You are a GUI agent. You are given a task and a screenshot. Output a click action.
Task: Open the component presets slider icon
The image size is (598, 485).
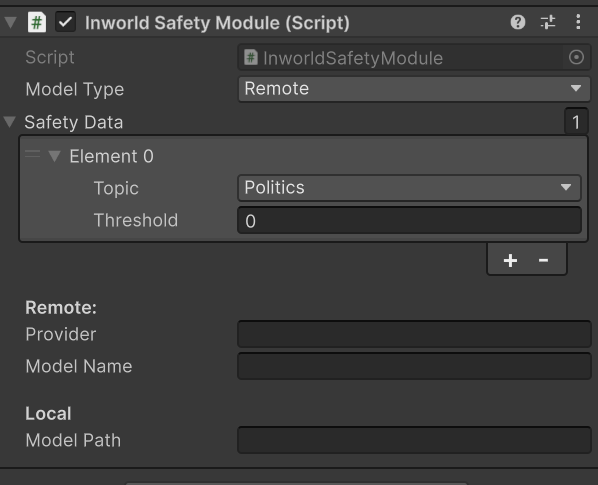(x=548, y=22)
